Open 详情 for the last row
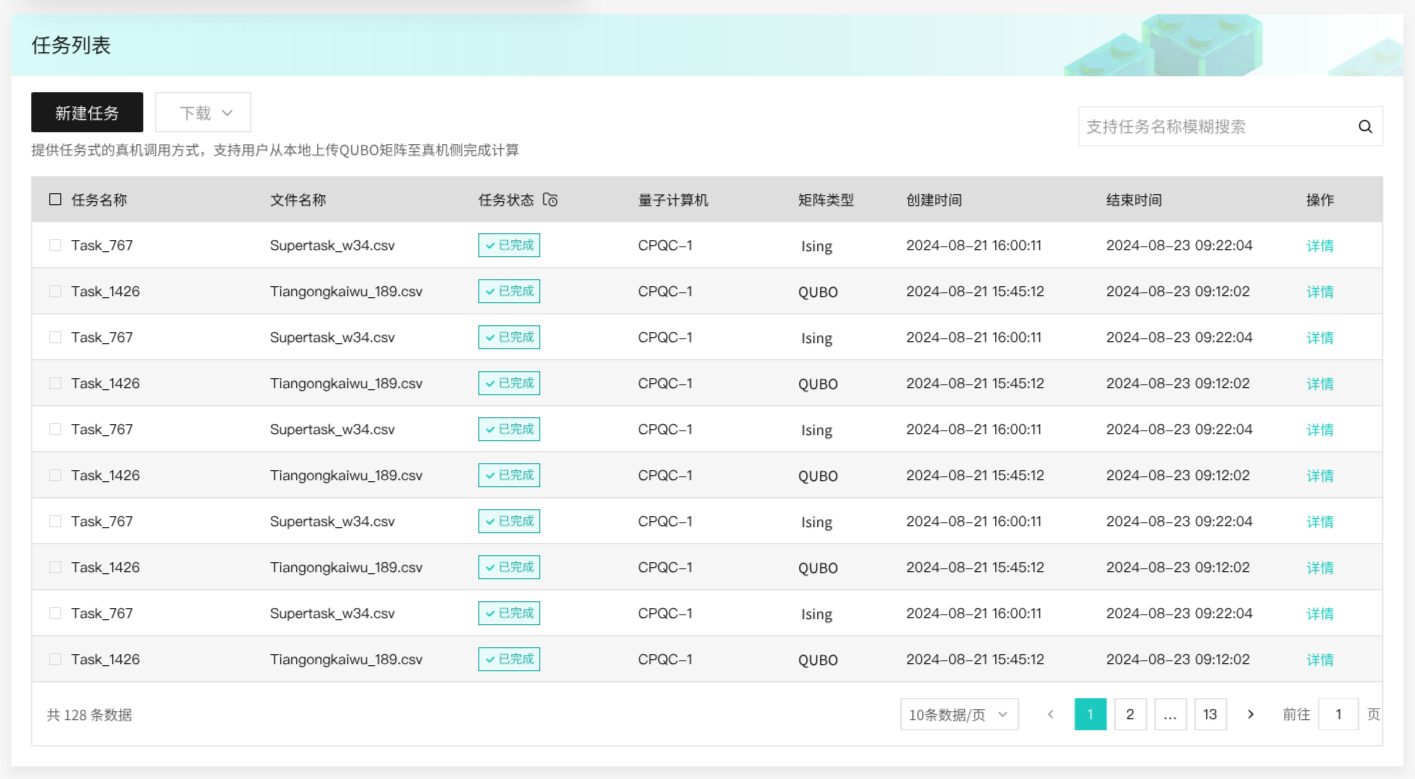 coord(1320,660)
